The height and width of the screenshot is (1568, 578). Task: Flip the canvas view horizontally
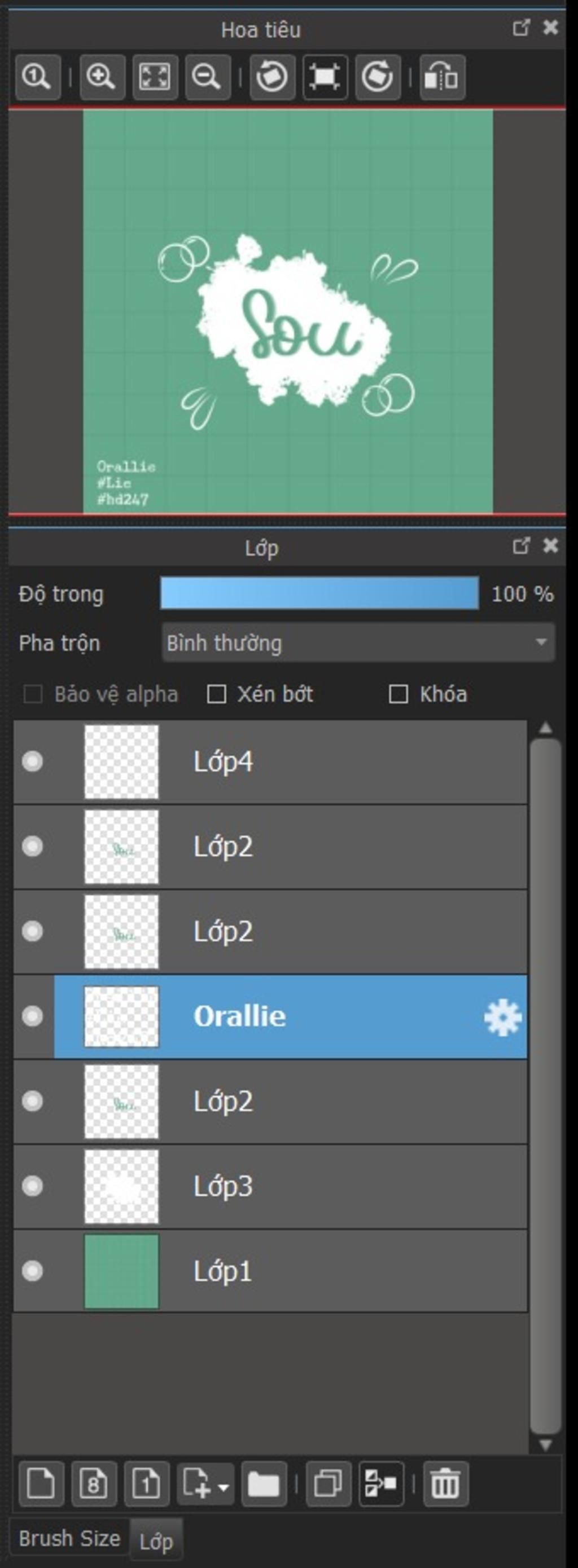(x=442, y=77)
